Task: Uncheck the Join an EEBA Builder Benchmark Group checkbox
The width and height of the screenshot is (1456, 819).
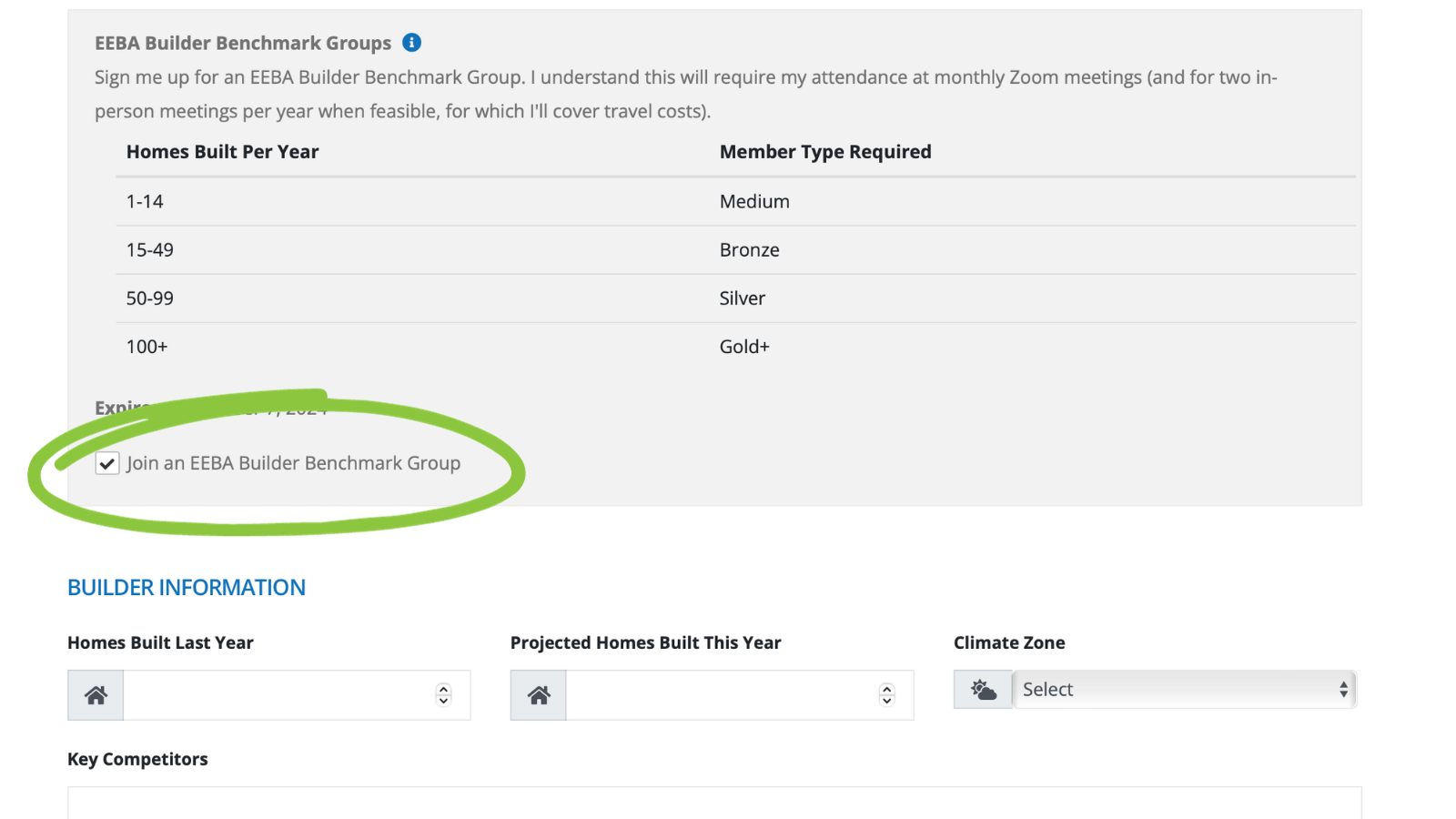Action: tap(107, 463)
